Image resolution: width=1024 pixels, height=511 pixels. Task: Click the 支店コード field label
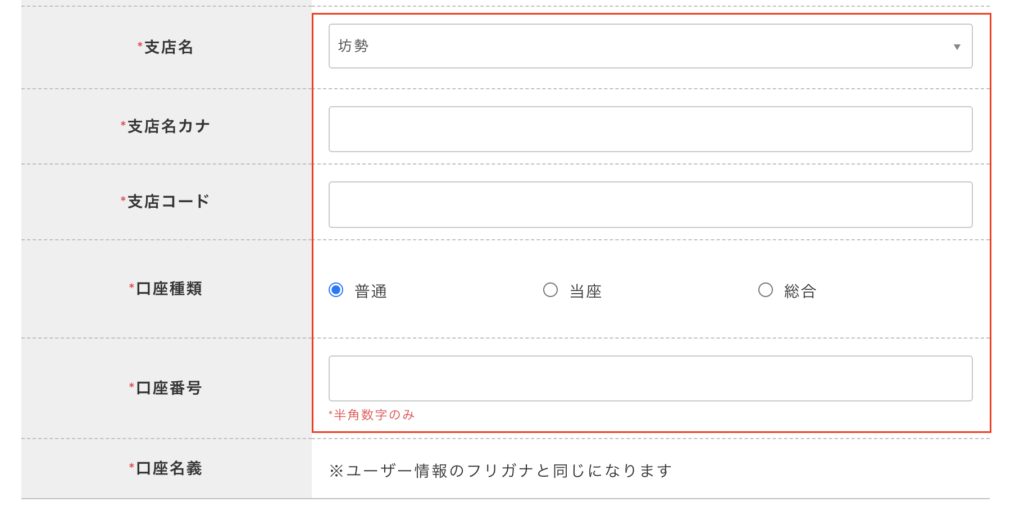[168, 201]
